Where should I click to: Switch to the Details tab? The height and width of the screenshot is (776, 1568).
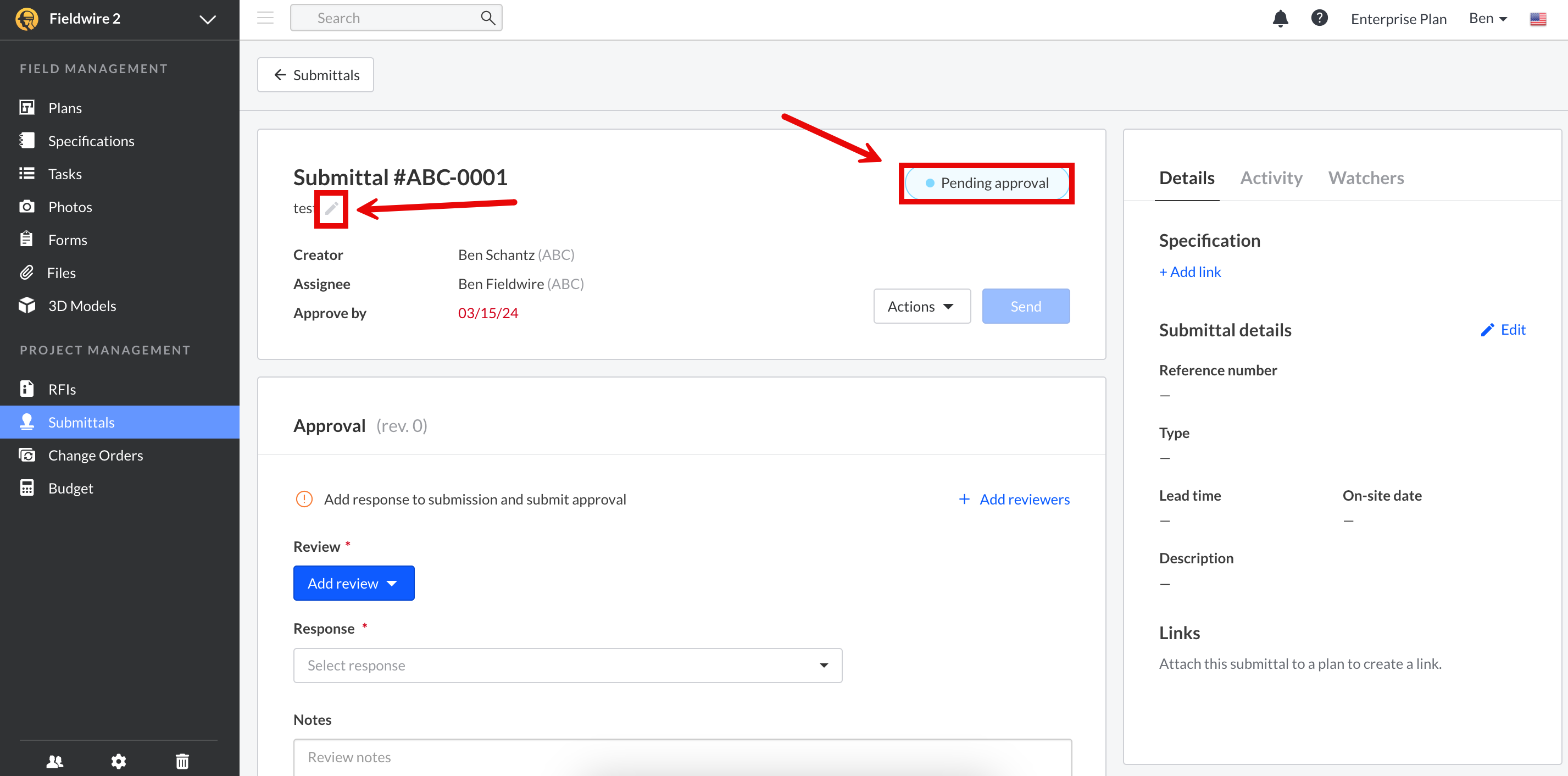pyautogui.click(x=1186, y=178)
